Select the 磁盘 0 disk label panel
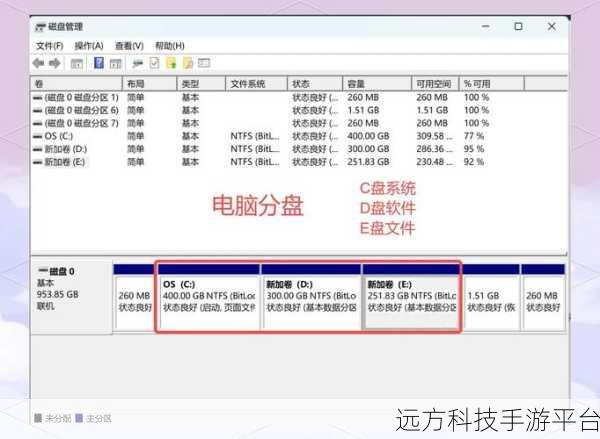 (x=72, y=297)
